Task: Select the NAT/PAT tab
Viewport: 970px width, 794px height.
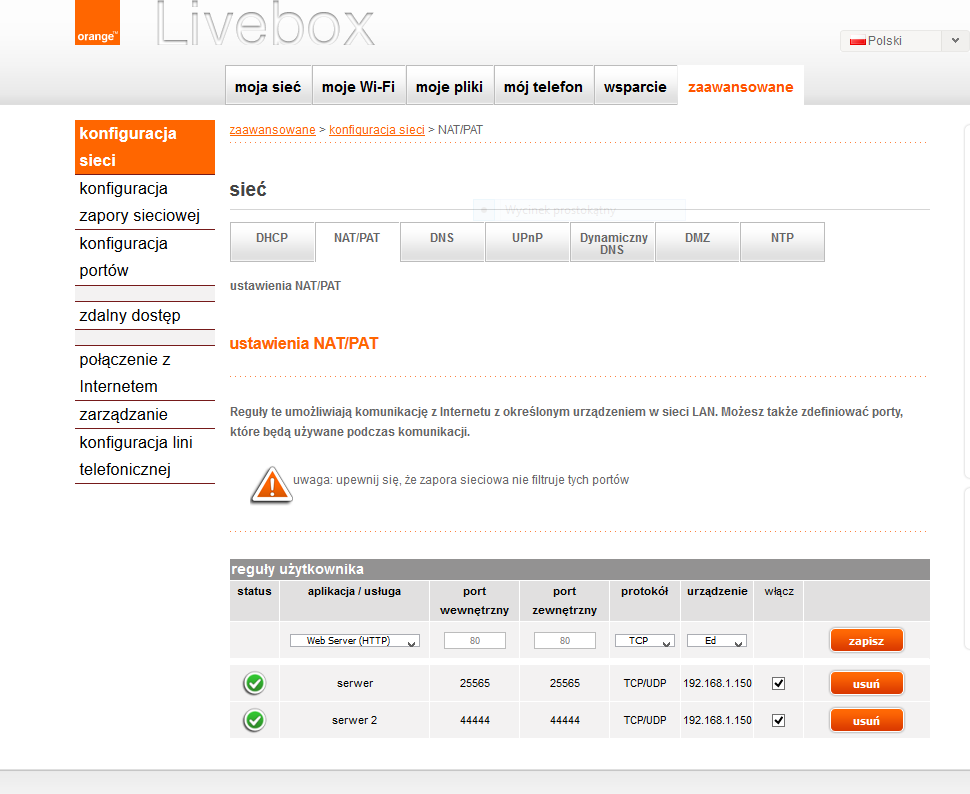Action: tap(357, 241)
